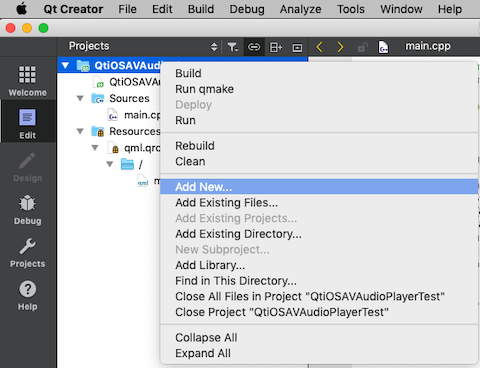This screenshot has width=480, height=368.
Task: Choose Add New...
Action: 319,187
